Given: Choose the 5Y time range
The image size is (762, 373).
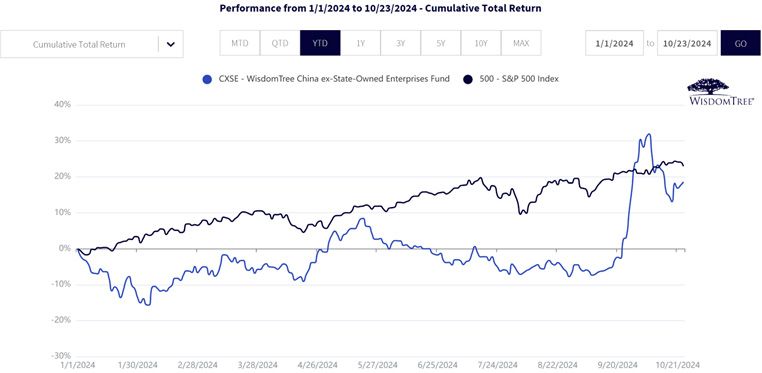Looking at the screenshot, I should 441,43.
